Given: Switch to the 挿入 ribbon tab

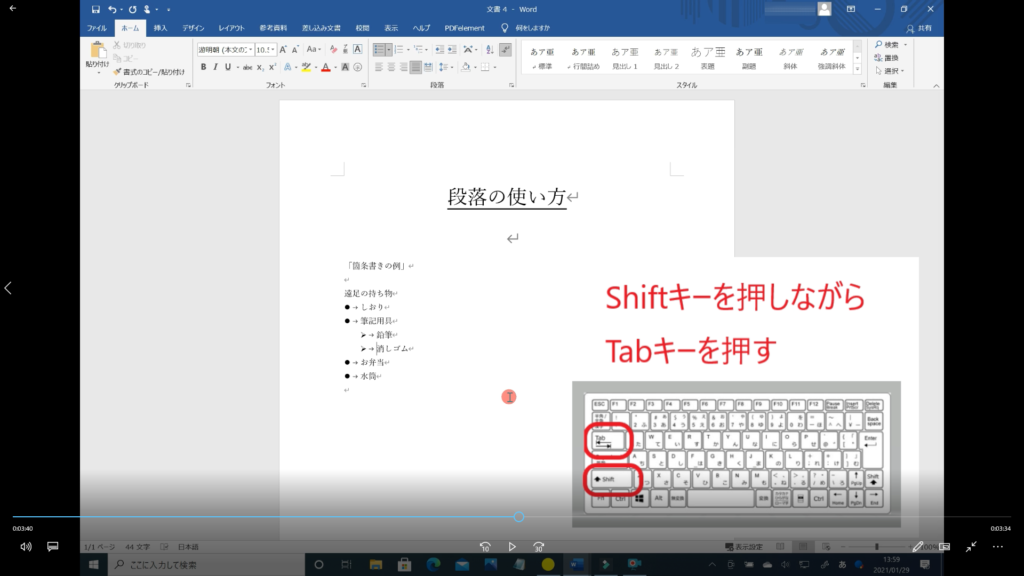Looking at the screenshot, I should pyautogui.click(x=160, y=27).
